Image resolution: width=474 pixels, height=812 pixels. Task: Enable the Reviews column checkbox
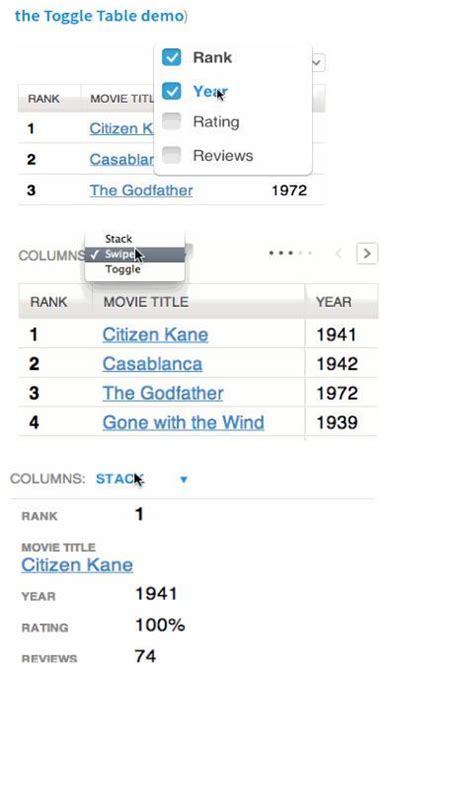pos(171,155)
